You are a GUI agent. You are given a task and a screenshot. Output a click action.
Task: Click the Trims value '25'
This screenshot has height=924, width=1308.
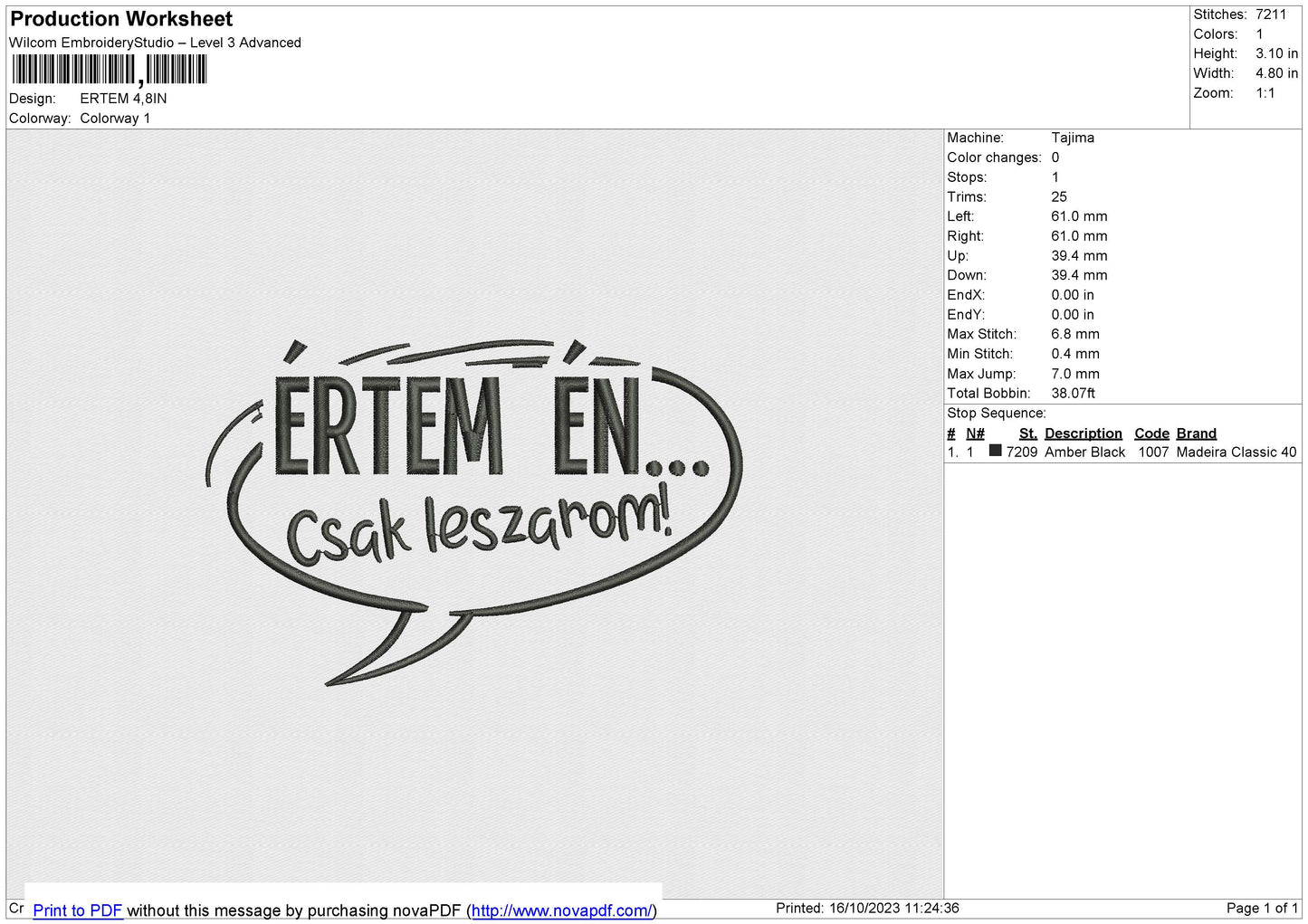[x=1059, y=196]
